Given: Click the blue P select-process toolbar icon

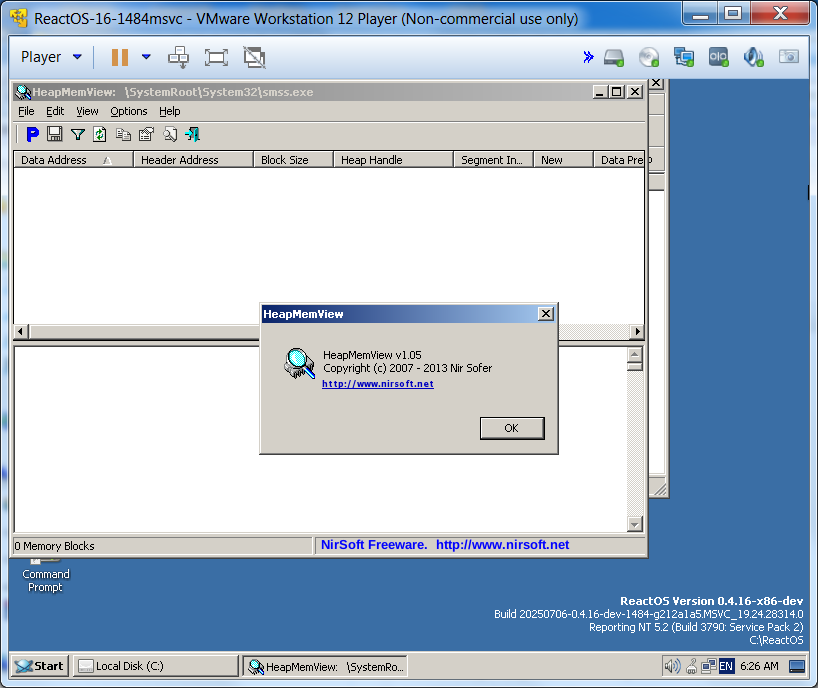Looking at the screenshot, I should (32, 134).
